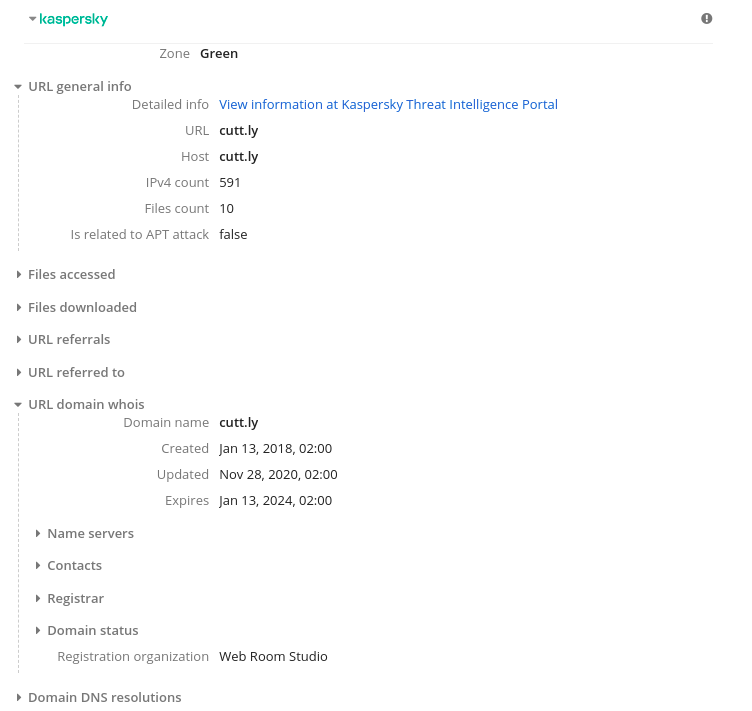The image size is (752, 711).
Task: Click the Kaspersky logo
Action: 74,19
